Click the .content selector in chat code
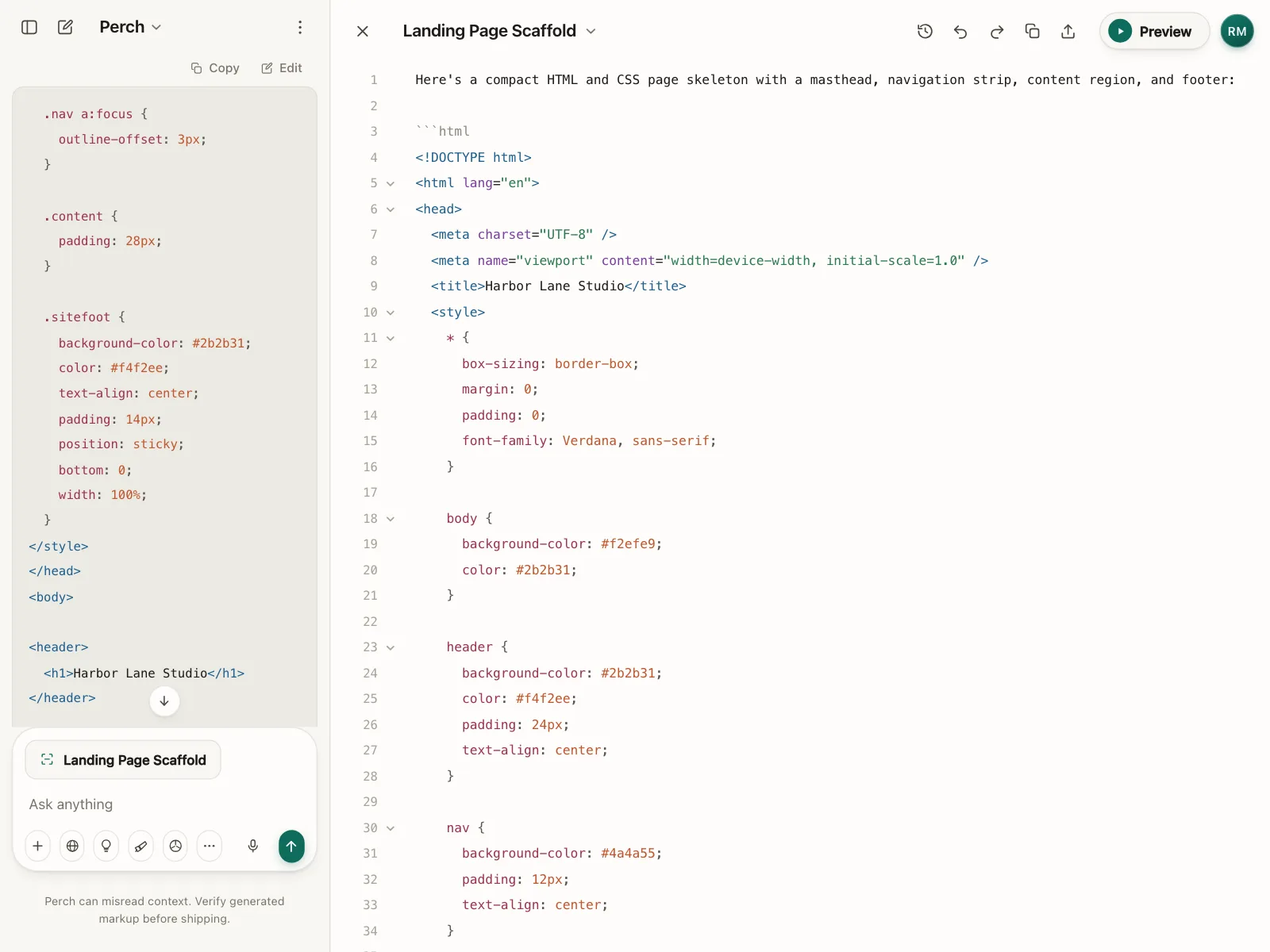This screenshot has width=1270, height=952. pyautogui.click(x=73, y=217)
